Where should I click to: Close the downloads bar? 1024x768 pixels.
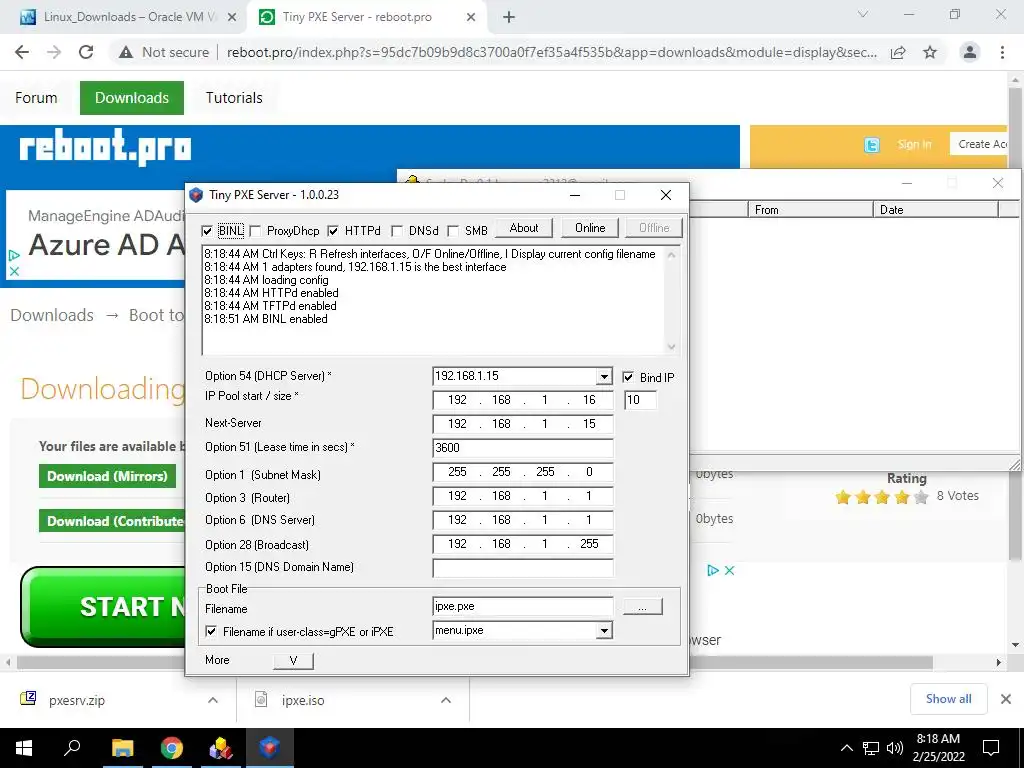pos(1006,699)
